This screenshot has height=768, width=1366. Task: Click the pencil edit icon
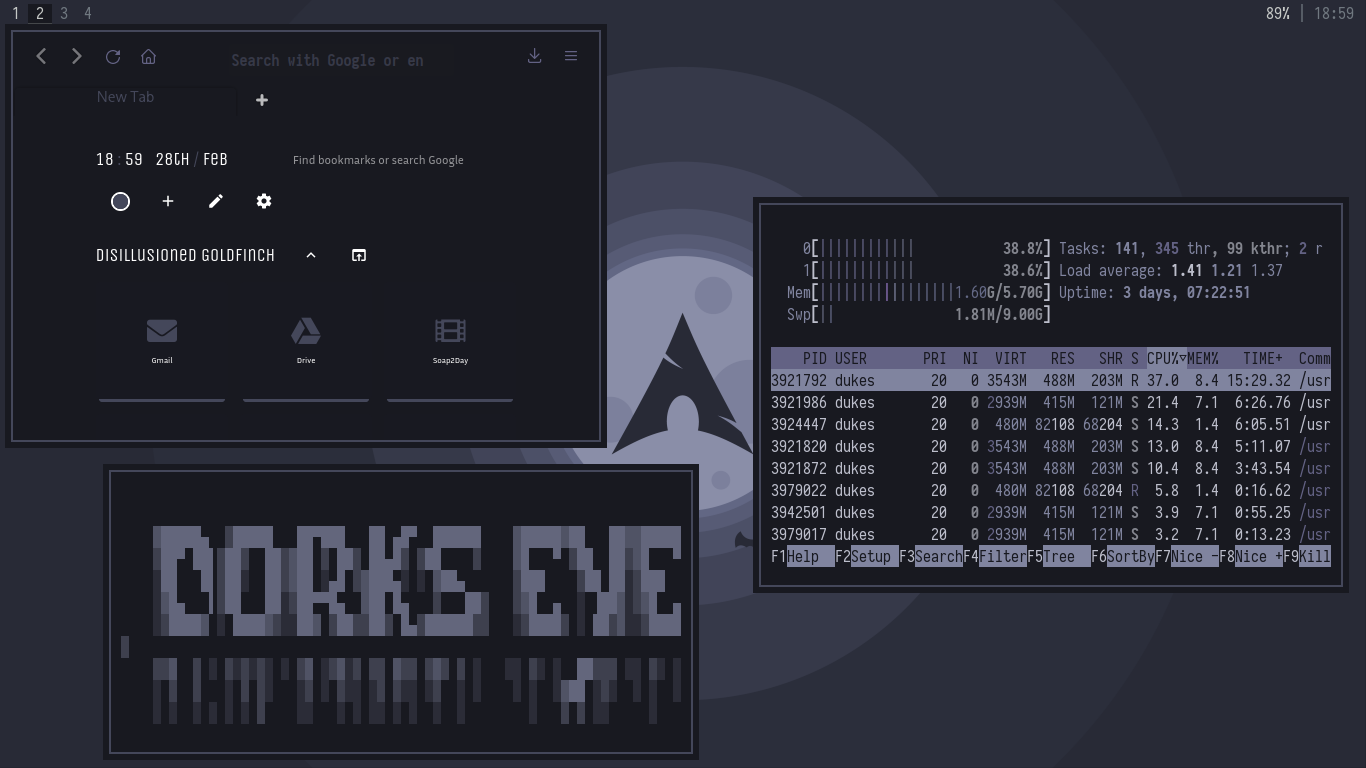[216, 202]
